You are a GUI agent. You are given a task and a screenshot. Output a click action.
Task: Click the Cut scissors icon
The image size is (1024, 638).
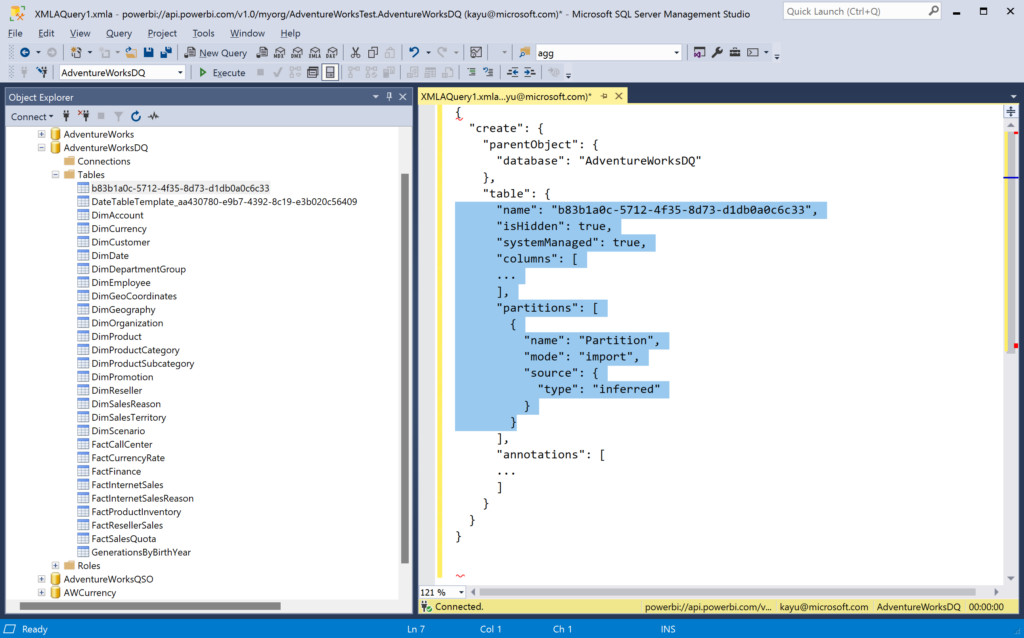pyautogui.click(x=355, y=53)
